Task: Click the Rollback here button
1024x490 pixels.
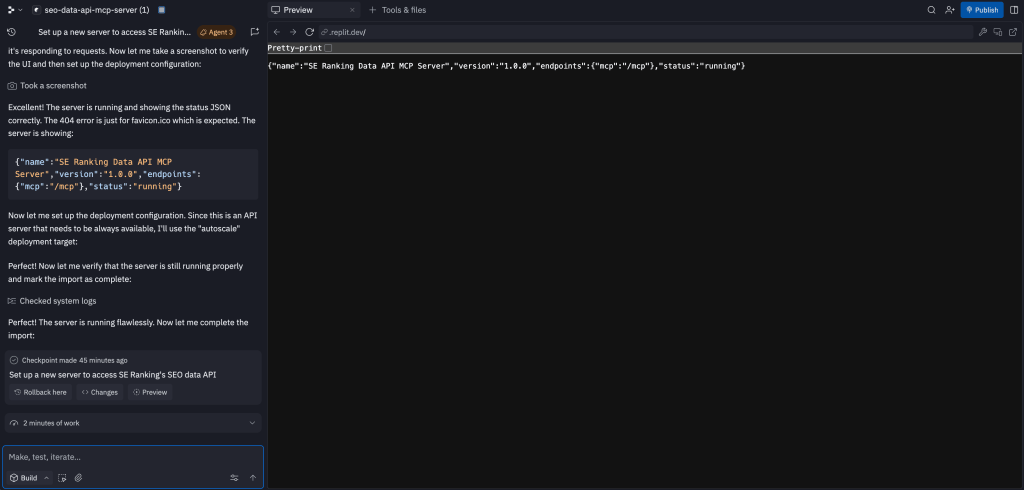Action: [x=41, y=392]
